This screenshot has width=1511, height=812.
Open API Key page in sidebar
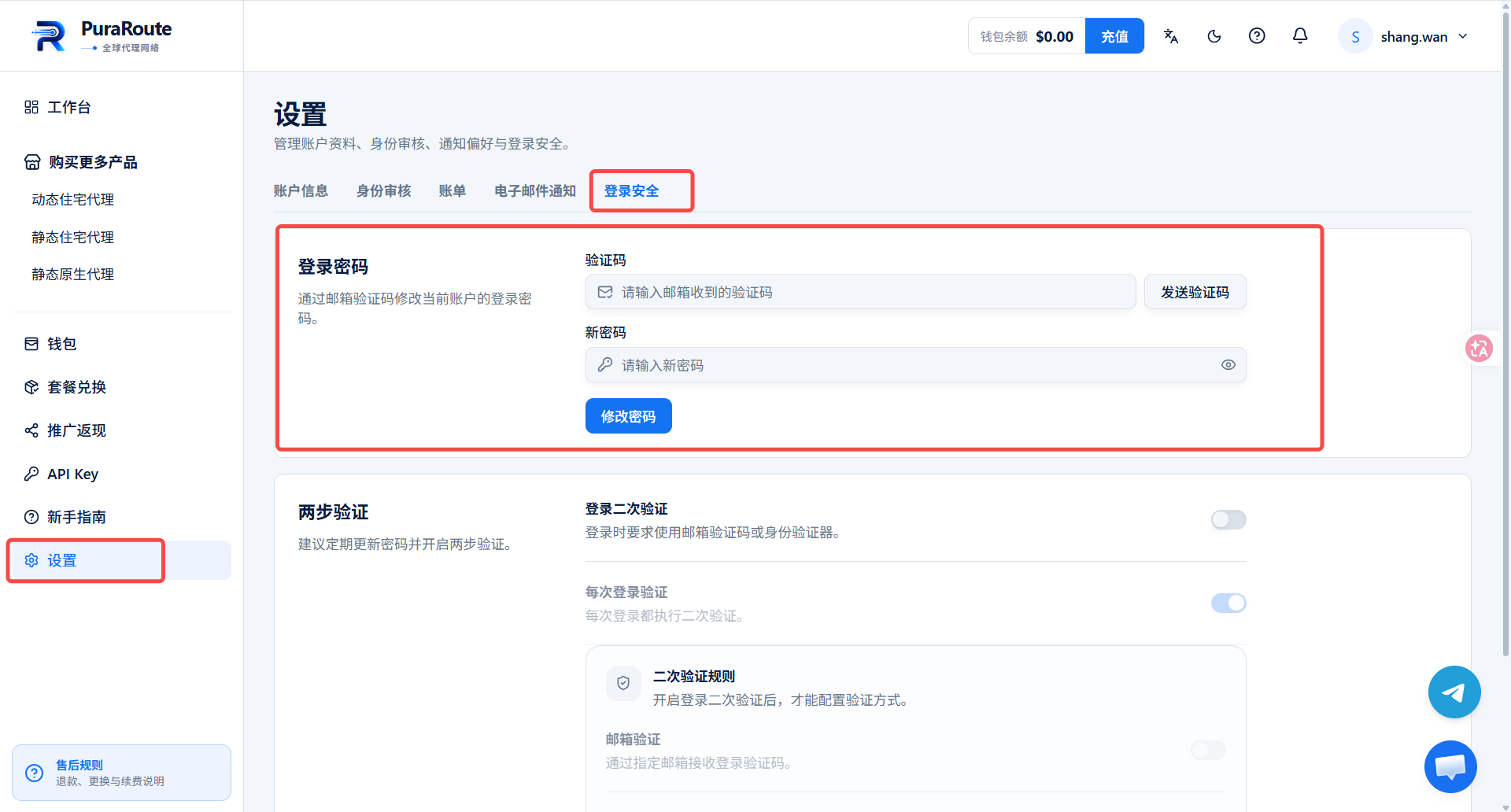[121, 474]
